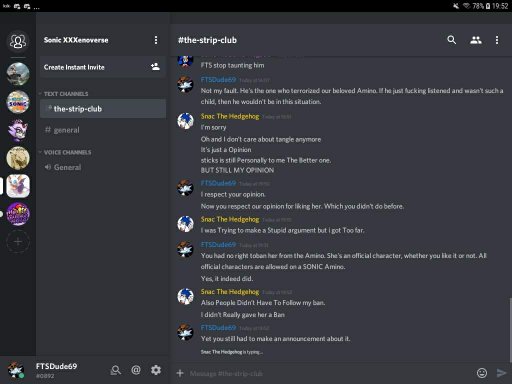The width and height of the screenshot is (512, 384).
Task: Open search in channel header
Action: [452, 40]
